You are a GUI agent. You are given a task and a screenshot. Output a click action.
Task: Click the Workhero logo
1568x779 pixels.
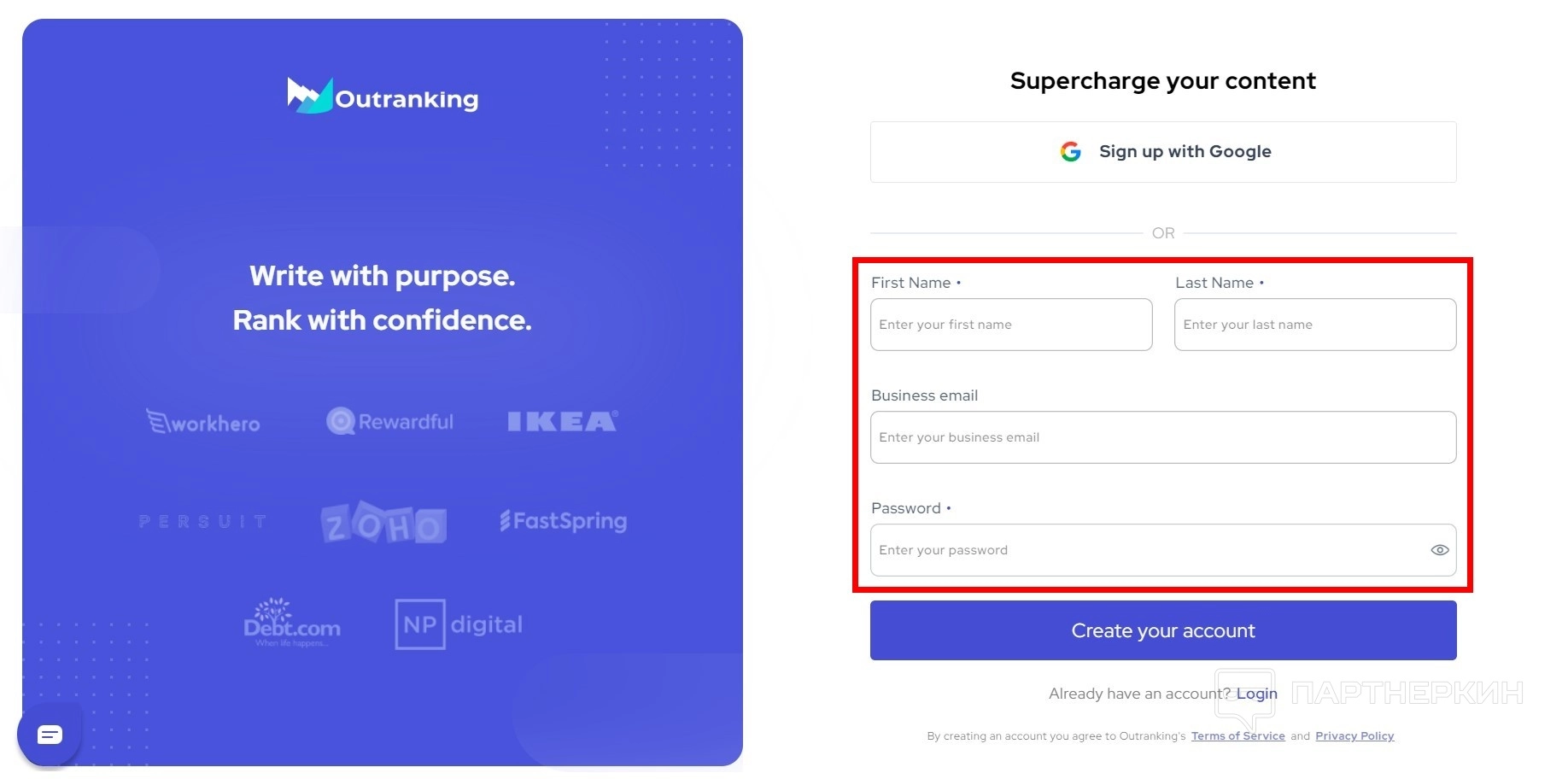(203, 422)
